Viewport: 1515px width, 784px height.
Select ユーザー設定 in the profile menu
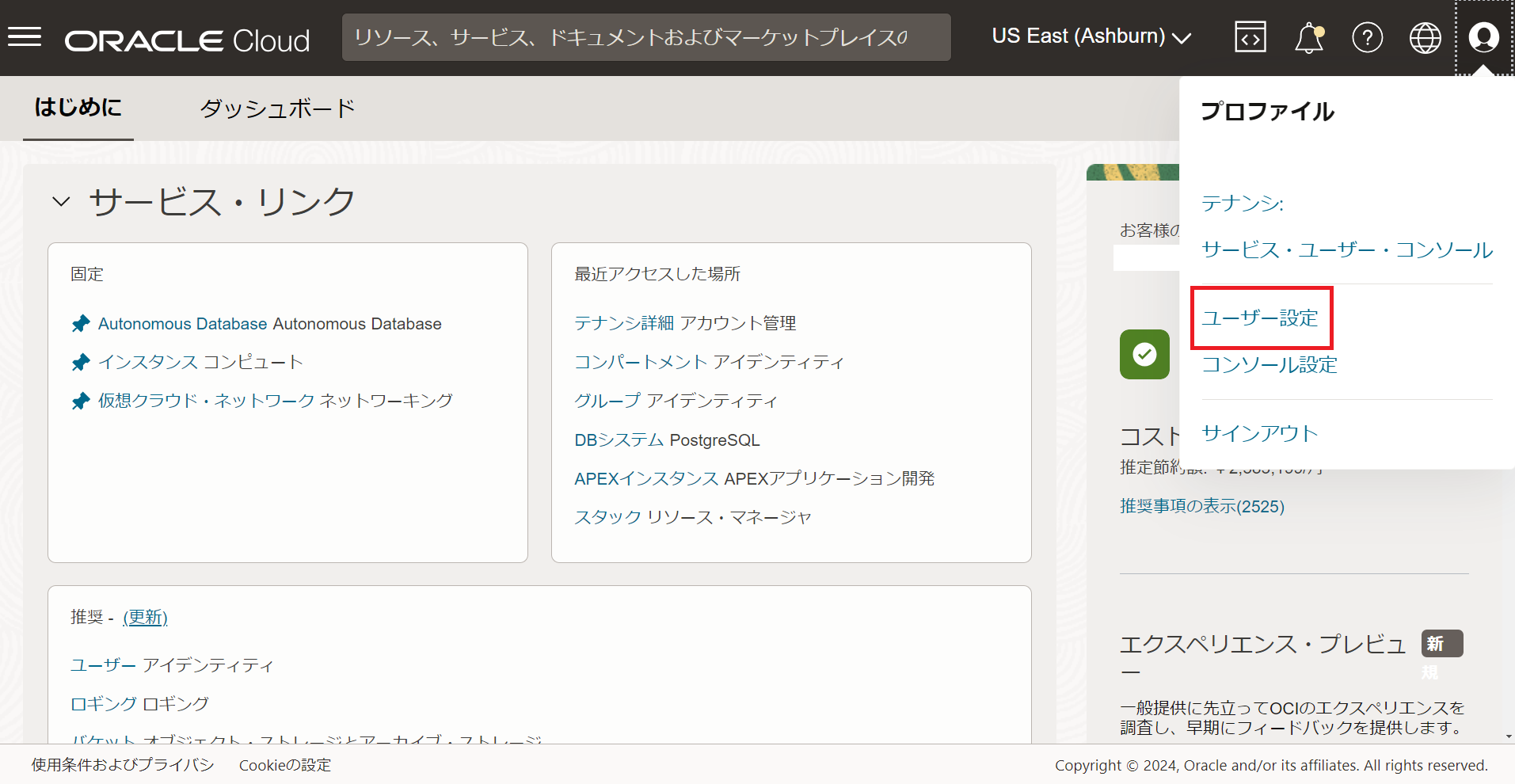1259,318
